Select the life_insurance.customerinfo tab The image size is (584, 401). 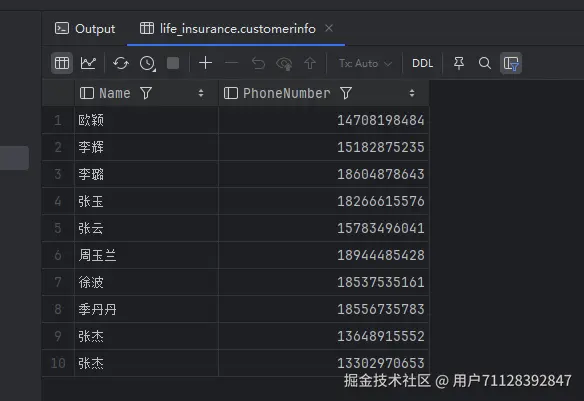click(x=228, y=29)
